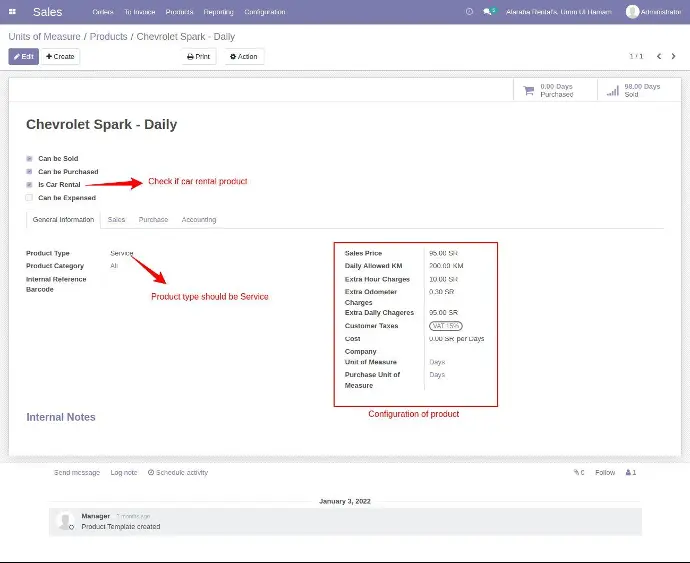Click the Extra Hour Charges value

(x=443, y=279)
